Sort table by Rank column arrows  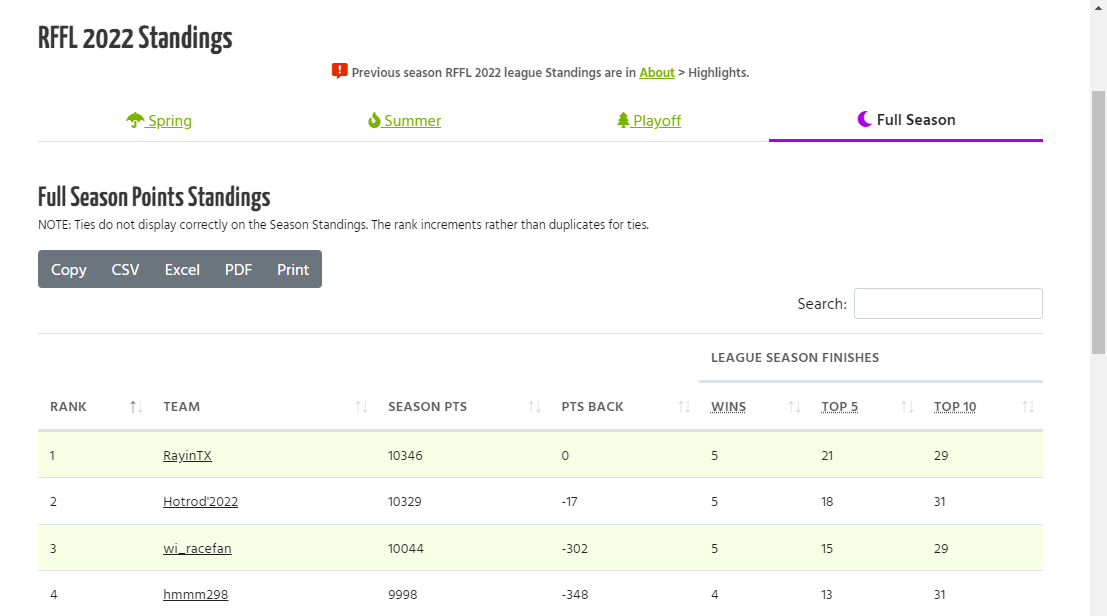[x=137, y=406]
